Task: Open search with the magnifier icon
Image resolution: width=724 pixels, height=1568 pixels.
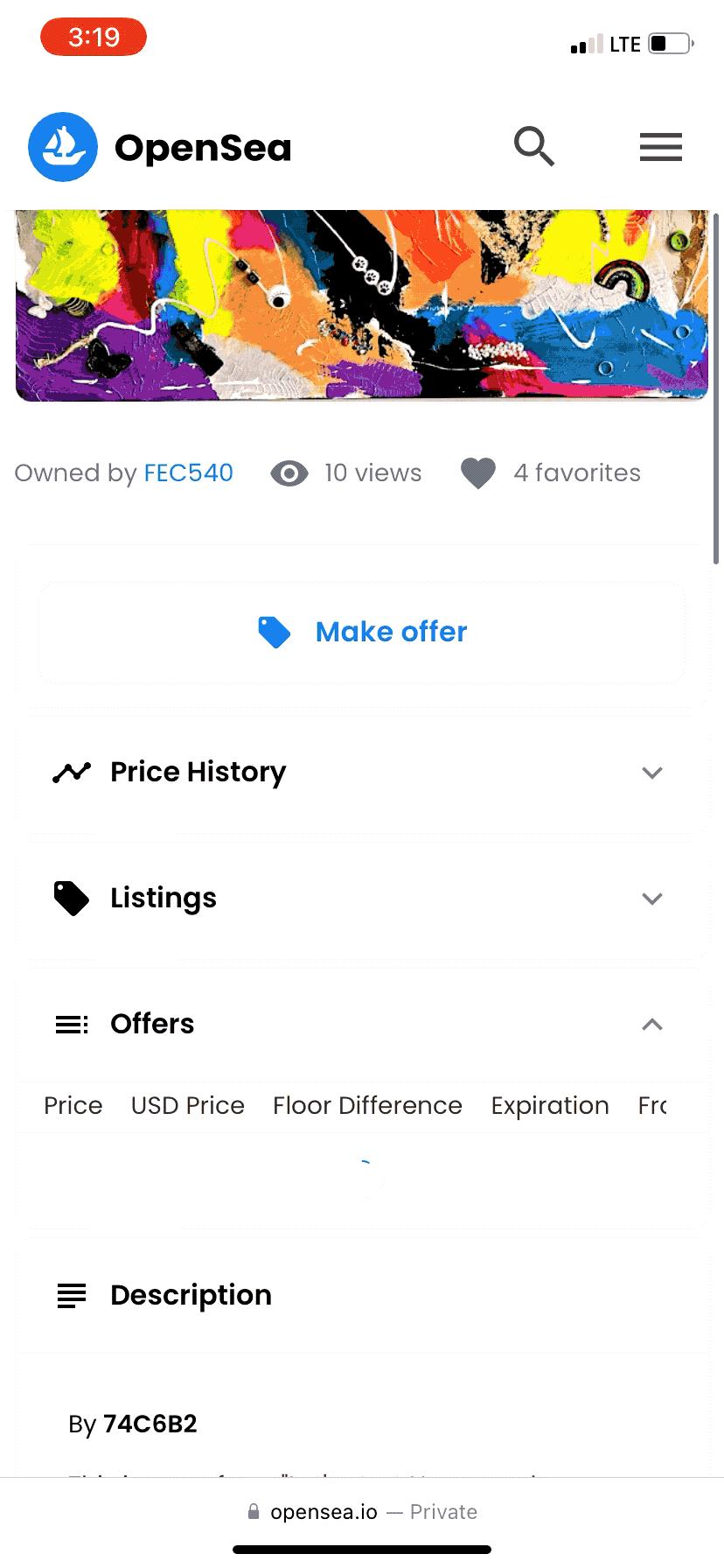Action: coord(533,146)
